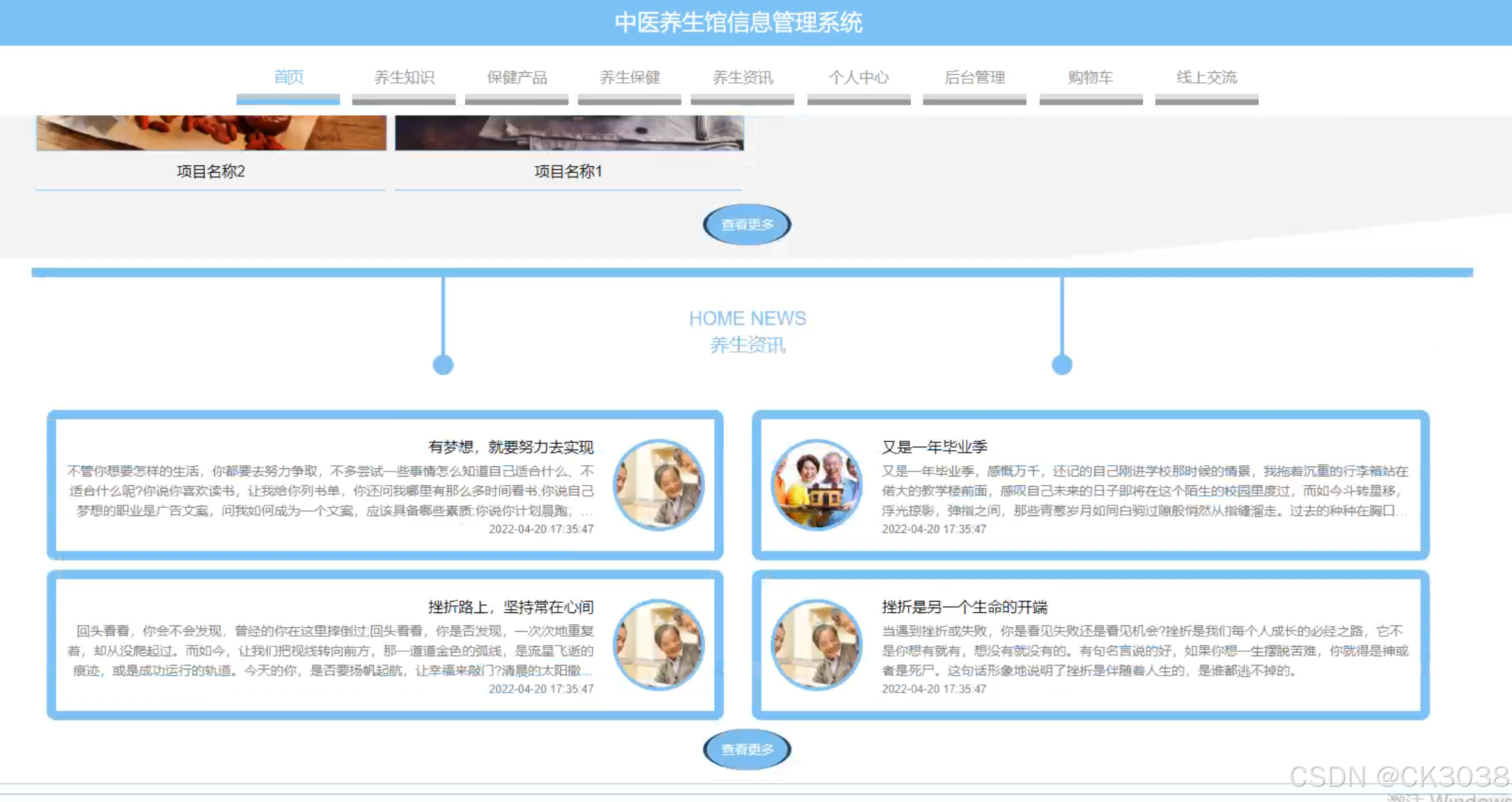Open the 养生知识 navigation tab
1512x802 pixels.
coord(404,78)
